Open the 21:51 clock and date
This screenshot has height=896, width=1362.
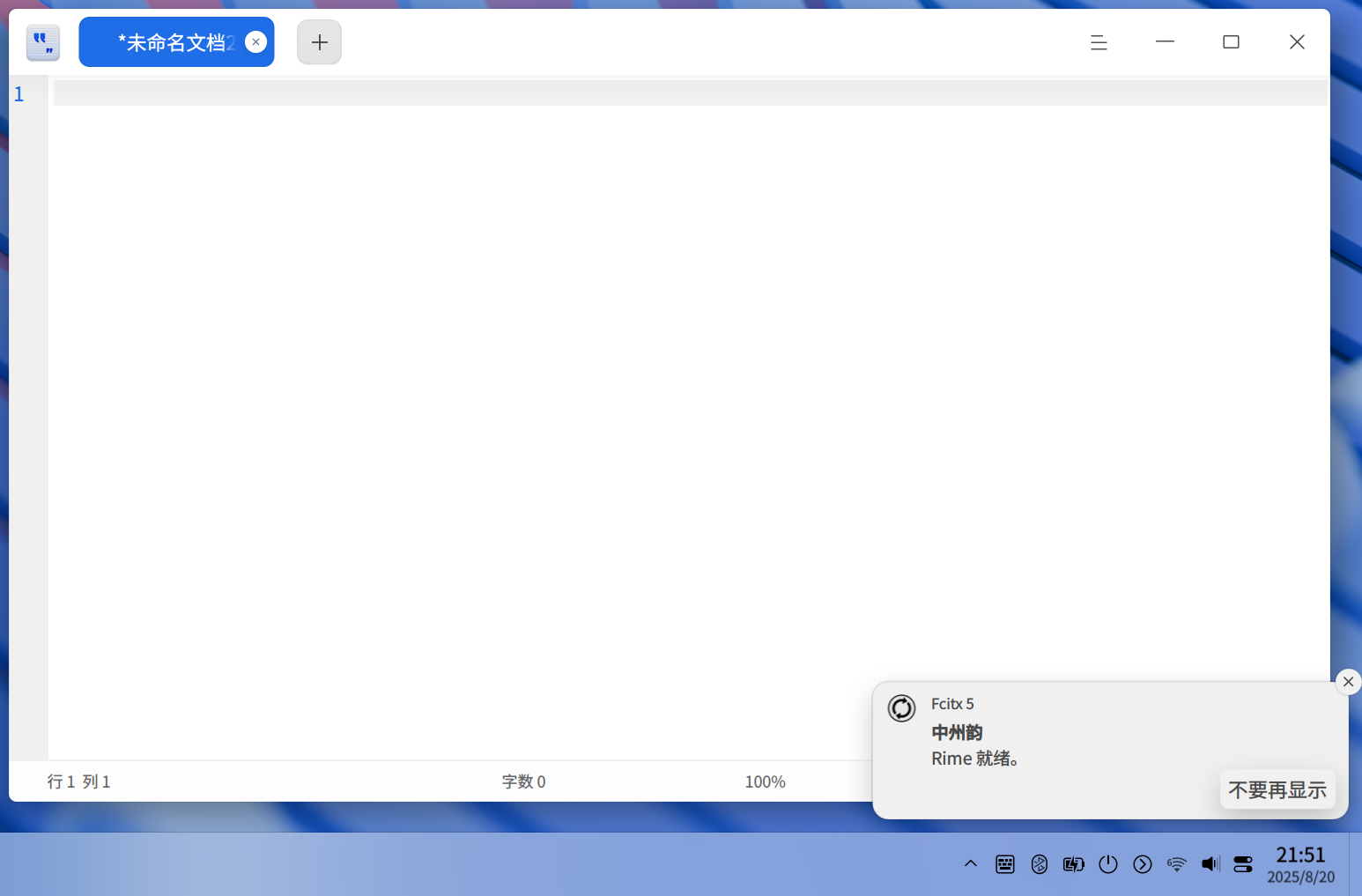point(1300,864)
